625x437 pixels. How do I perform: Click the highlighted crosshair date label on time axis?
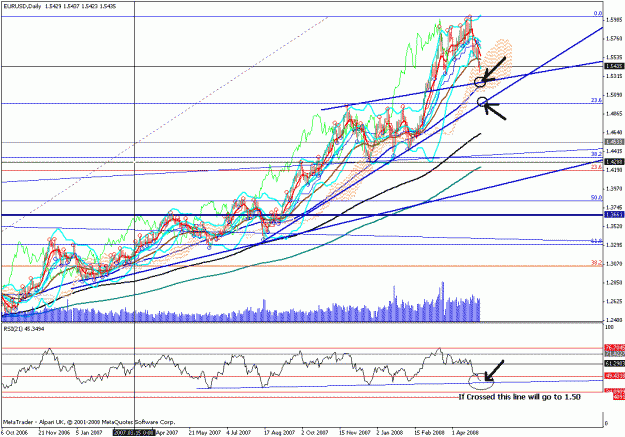pos(134,433)
